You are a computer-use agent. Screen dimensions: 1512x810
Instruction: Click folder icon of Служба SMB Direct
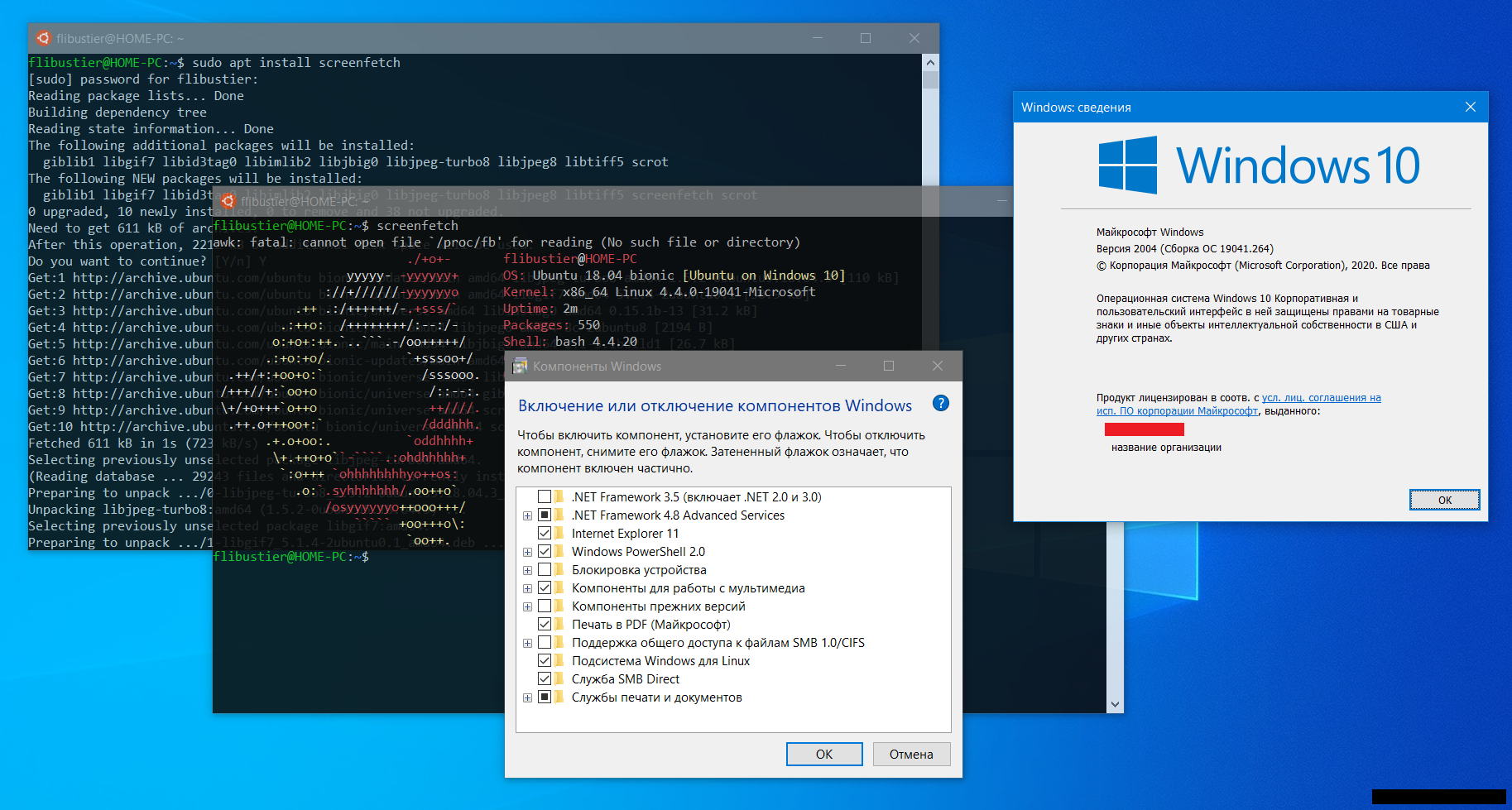point(560,678)
